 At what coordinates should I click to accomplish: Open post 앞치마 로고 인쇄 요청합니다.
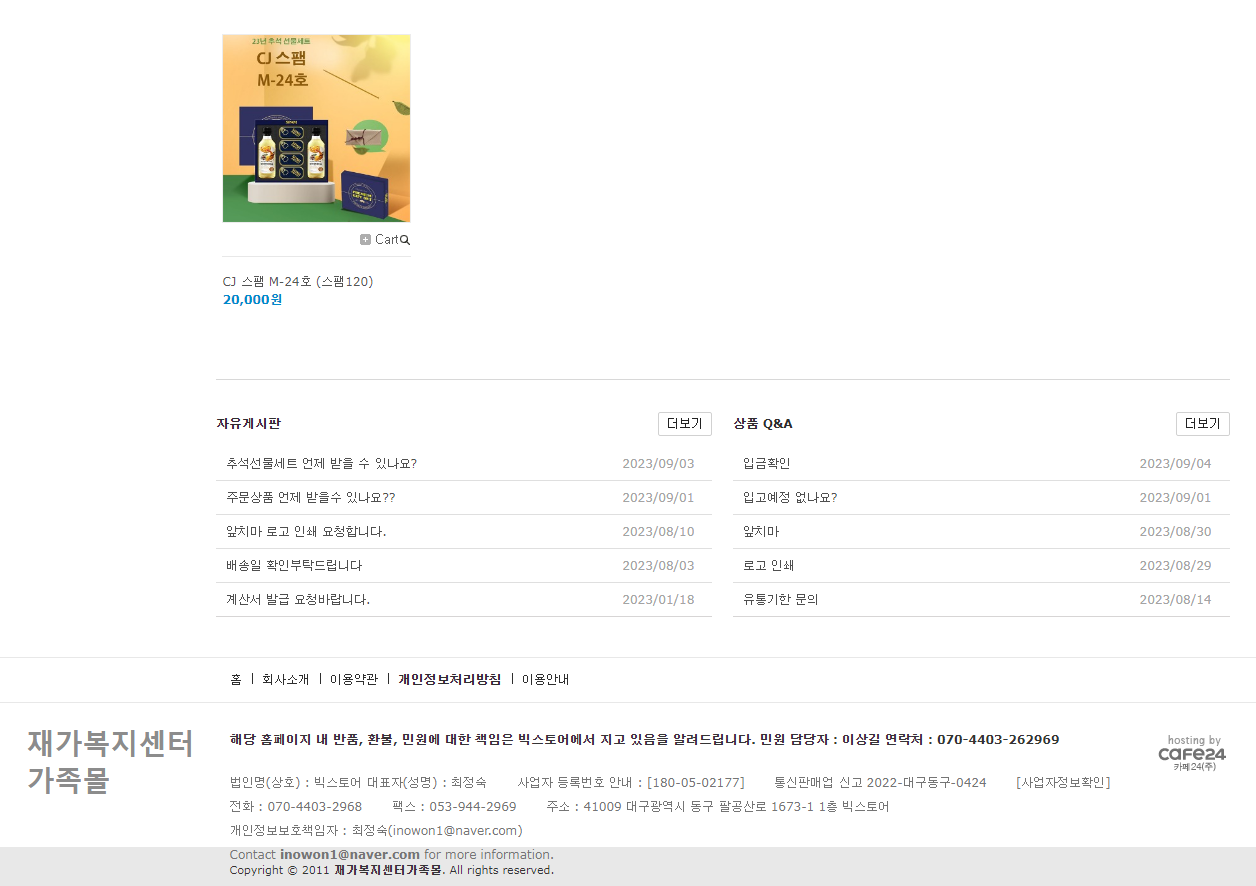click(x=306, y=532)
